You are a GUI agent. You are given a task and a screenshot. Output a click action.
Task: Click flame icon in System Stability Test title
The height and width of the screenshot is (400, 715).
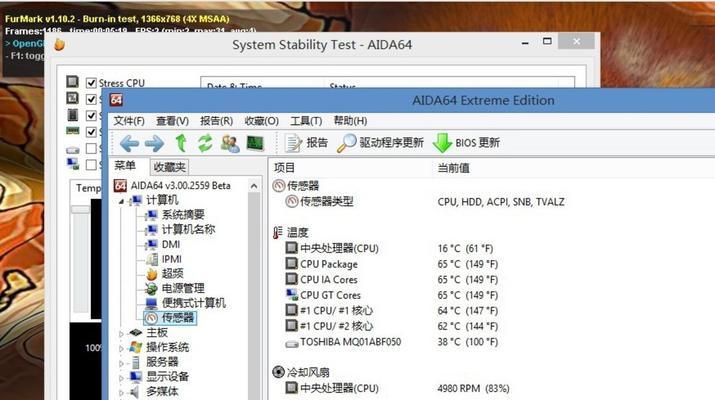60,45
